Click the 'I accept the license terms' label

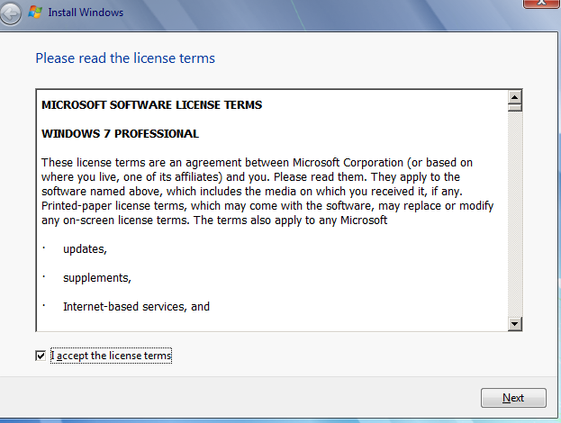(x=111, y=356)
